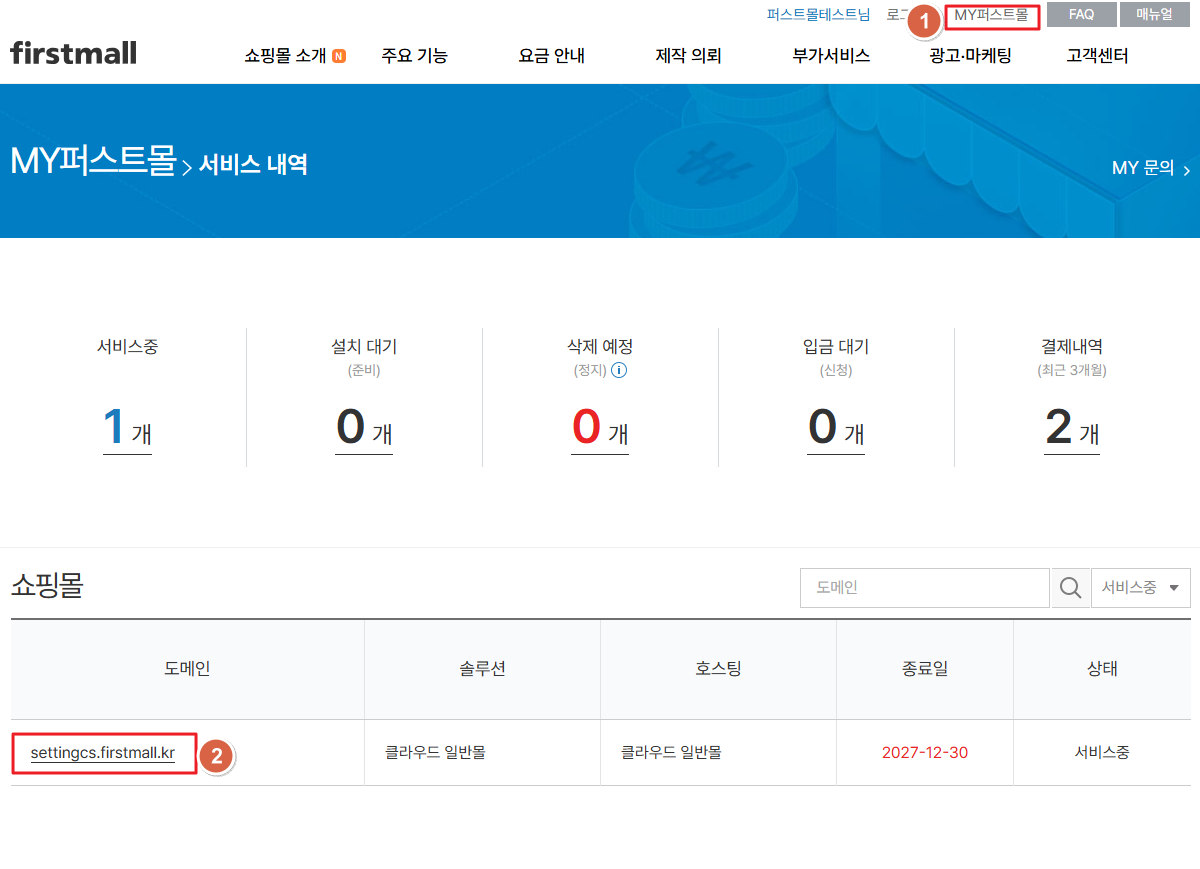Screen dimensions: 1200x869
Task: Click the 쇼핑몰 section heading
Action: click(x=47, y=586)
